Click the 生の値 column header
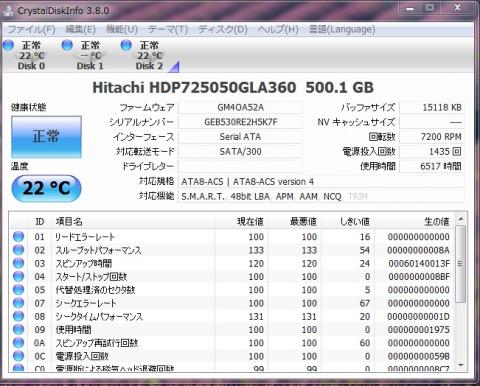480x386 pixels. click(414, 222)
